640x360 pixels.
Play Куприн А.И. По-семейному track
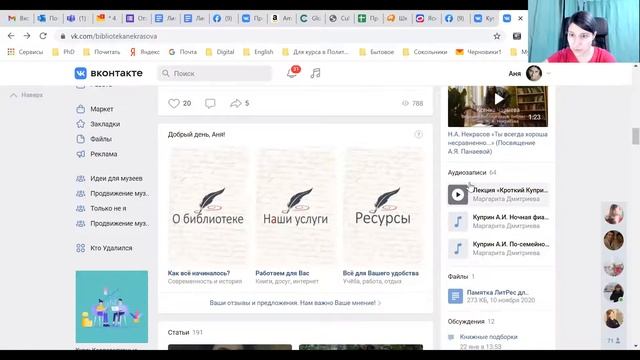458,249
